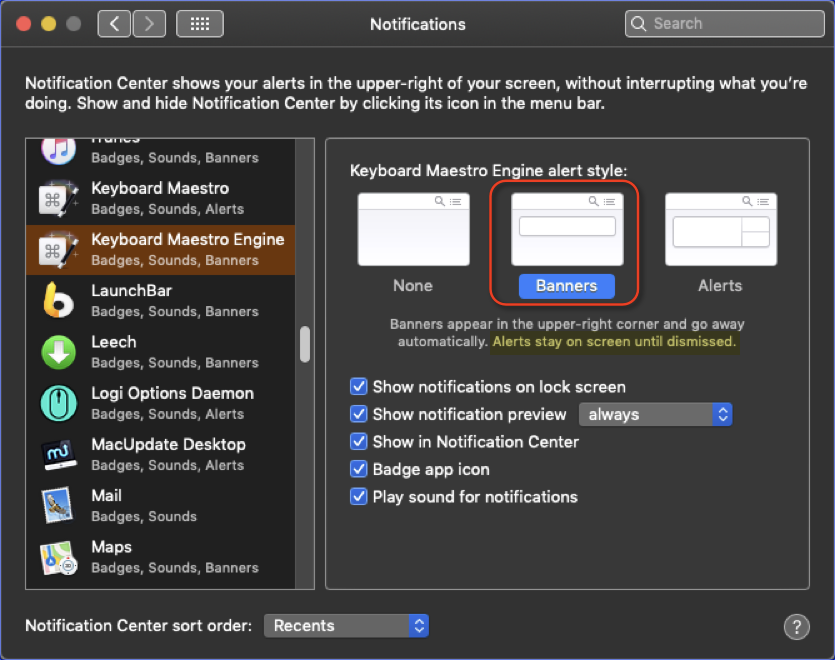Viewport: 835px width, 660px height.
Task: Click the yellow minimize window button
Action: [48, 24]
